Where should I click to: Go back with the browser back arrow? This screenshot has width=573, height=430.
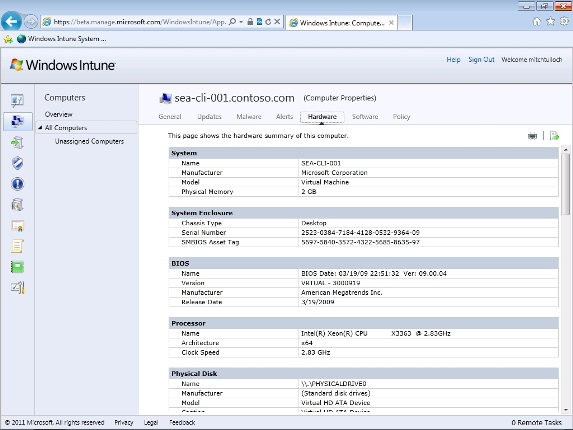(11, 22)
